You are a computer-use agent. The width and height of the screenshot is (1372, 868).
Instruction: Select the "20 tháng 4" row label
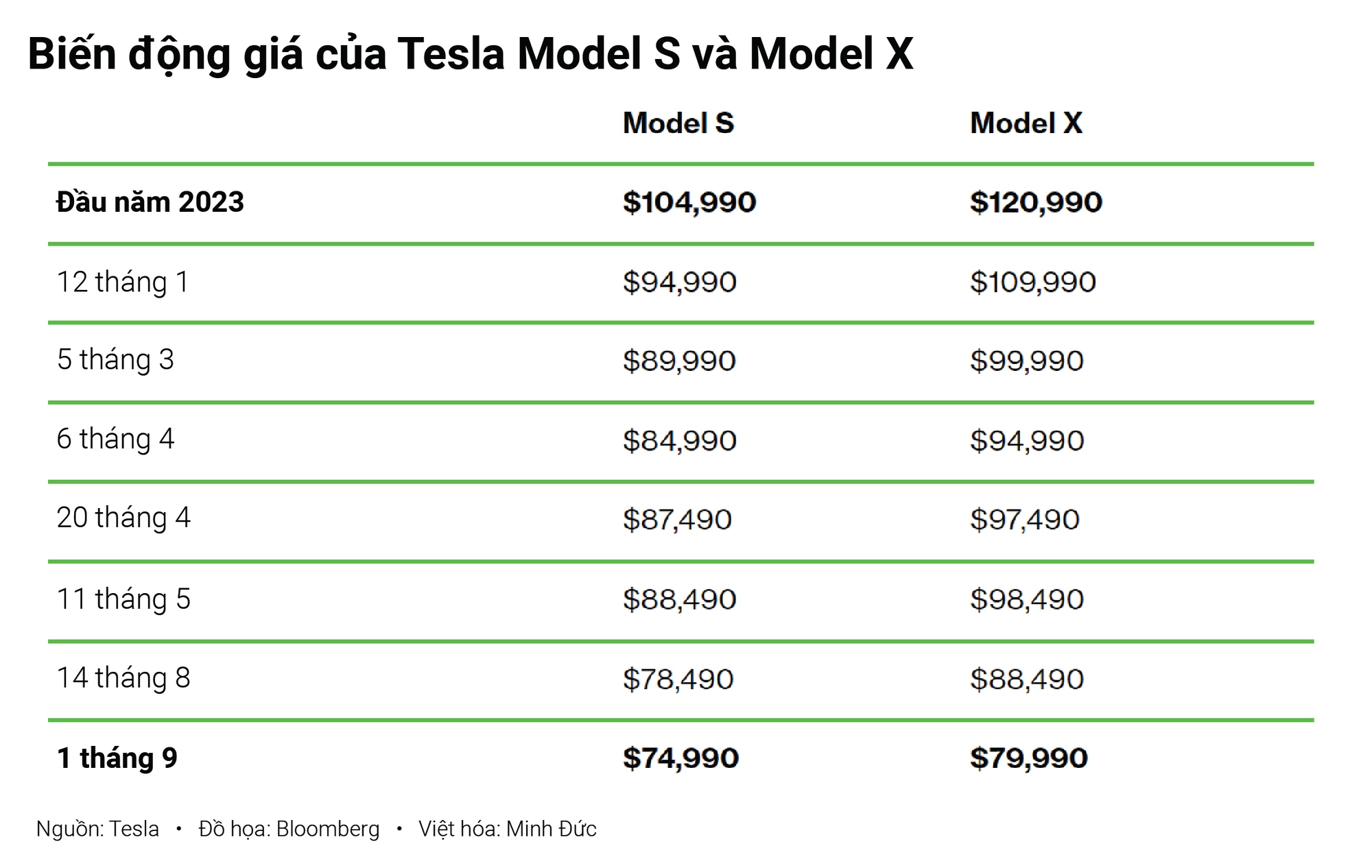[123, 518]
